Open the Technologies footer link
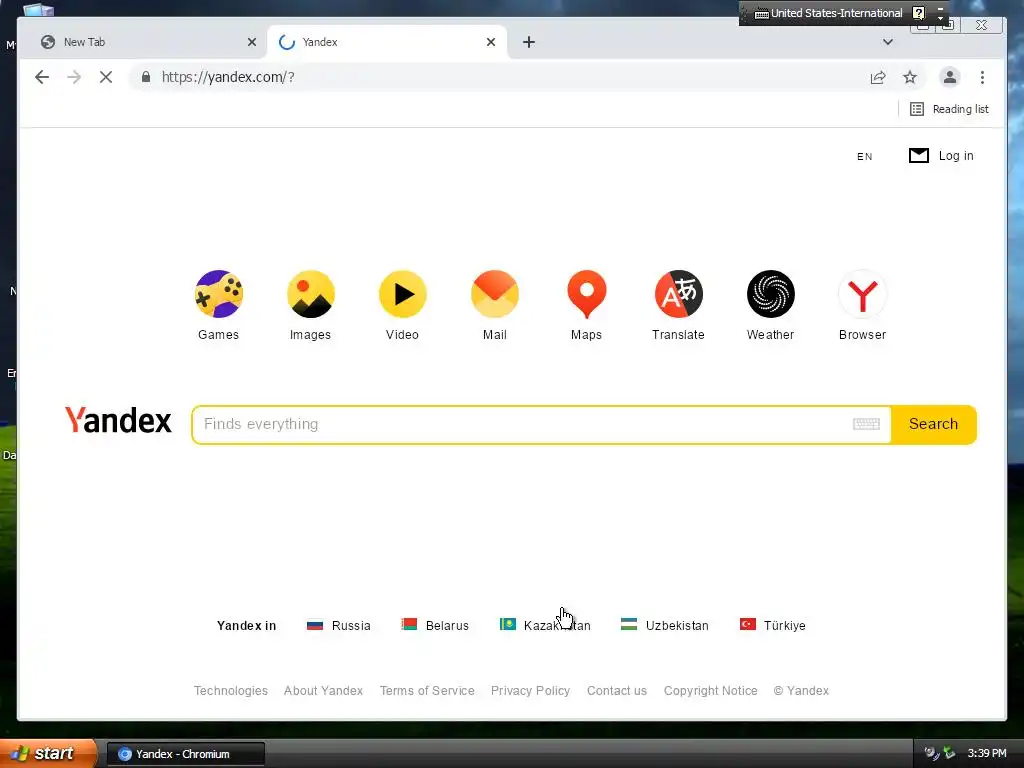The height and width of the screenshot is (768, 1024). (231, 690)
